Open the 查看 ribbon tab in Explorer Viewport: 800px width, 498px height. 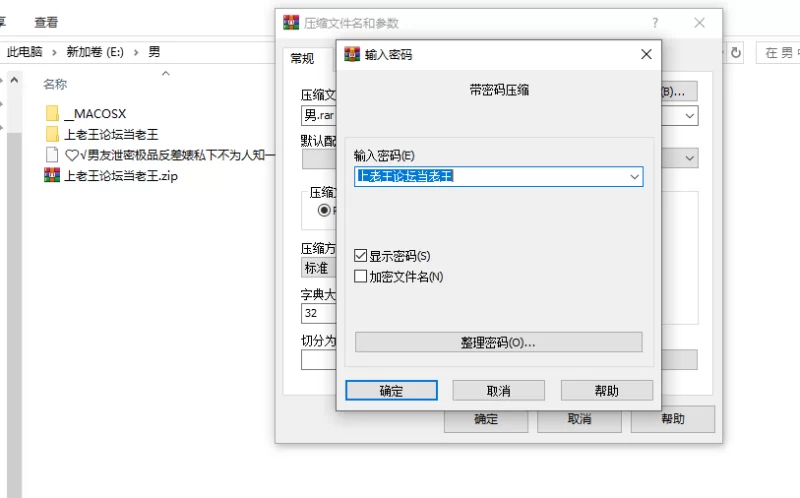pyautogui.click(x=46, y=22)
